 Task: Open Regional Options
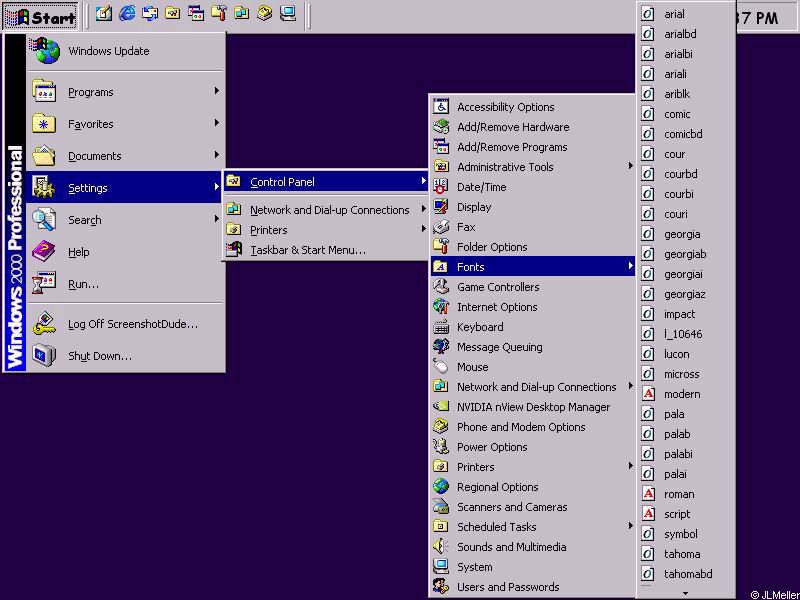point(533,487)
